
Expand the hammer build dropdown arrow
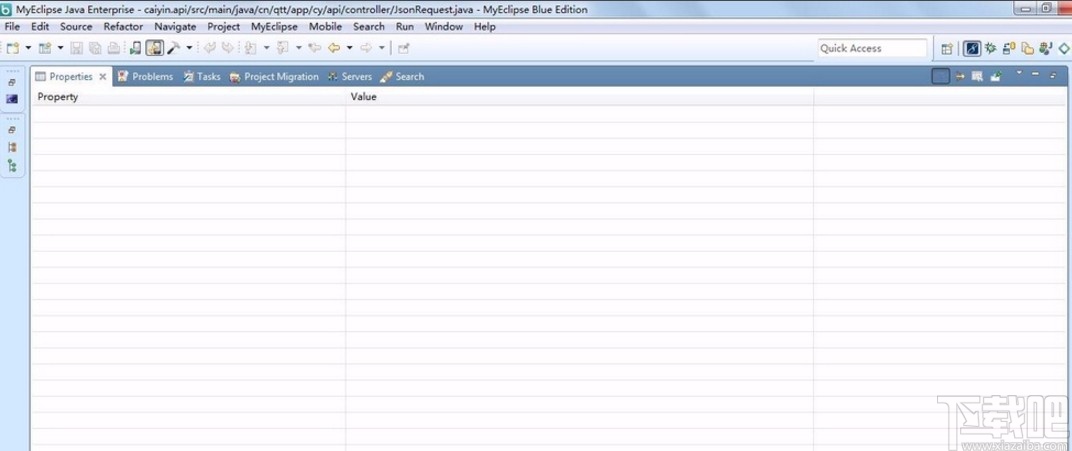189,48
